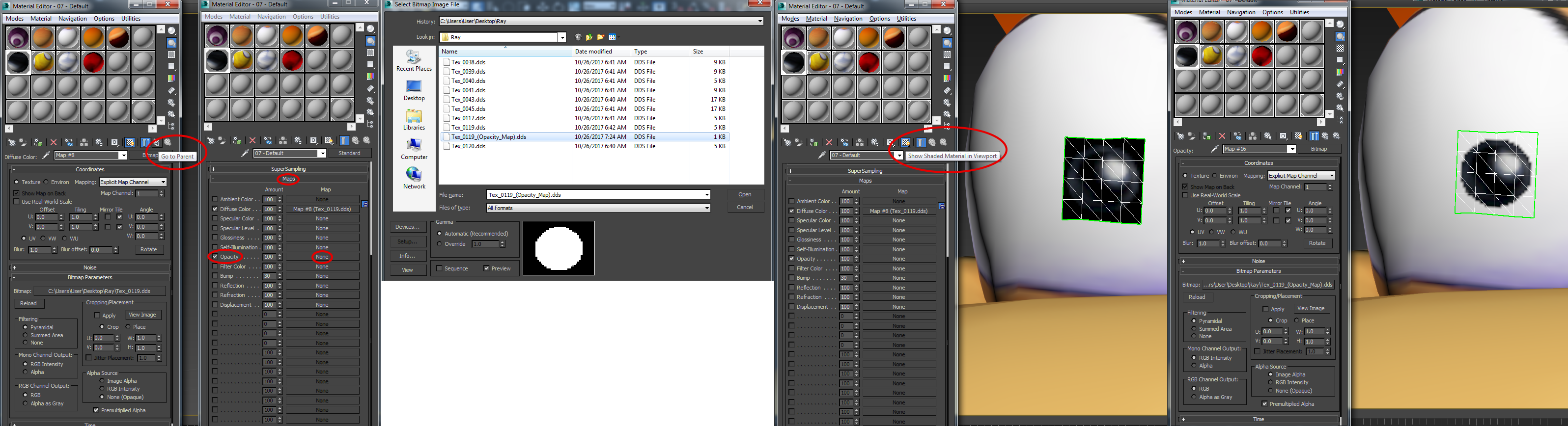Select Override gamma radio in bitmap dialog

(440, 244)
